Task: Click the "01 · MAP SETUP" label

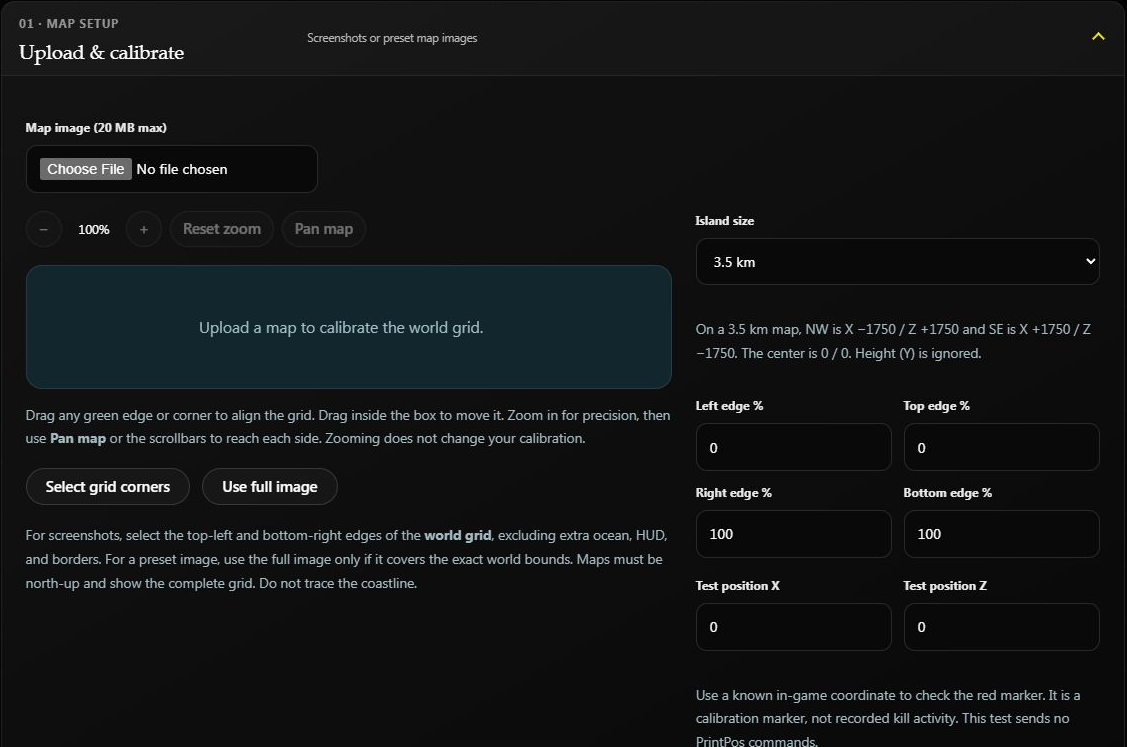Action: pyautogui.click(x=69, y=24)
